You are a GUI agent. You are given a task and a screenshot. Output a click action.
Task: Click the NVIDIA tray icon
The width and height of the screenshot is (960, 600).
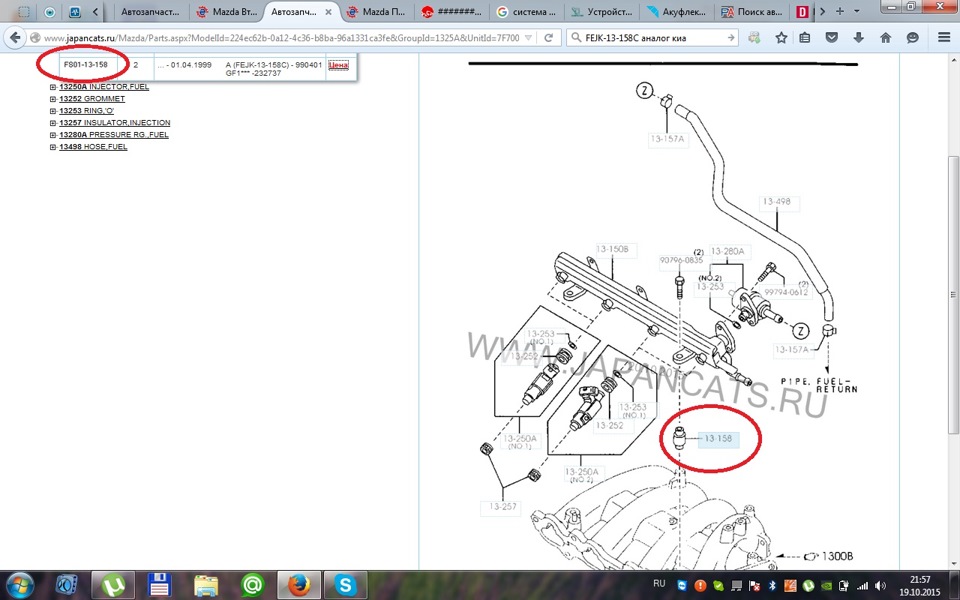[826, 585]
